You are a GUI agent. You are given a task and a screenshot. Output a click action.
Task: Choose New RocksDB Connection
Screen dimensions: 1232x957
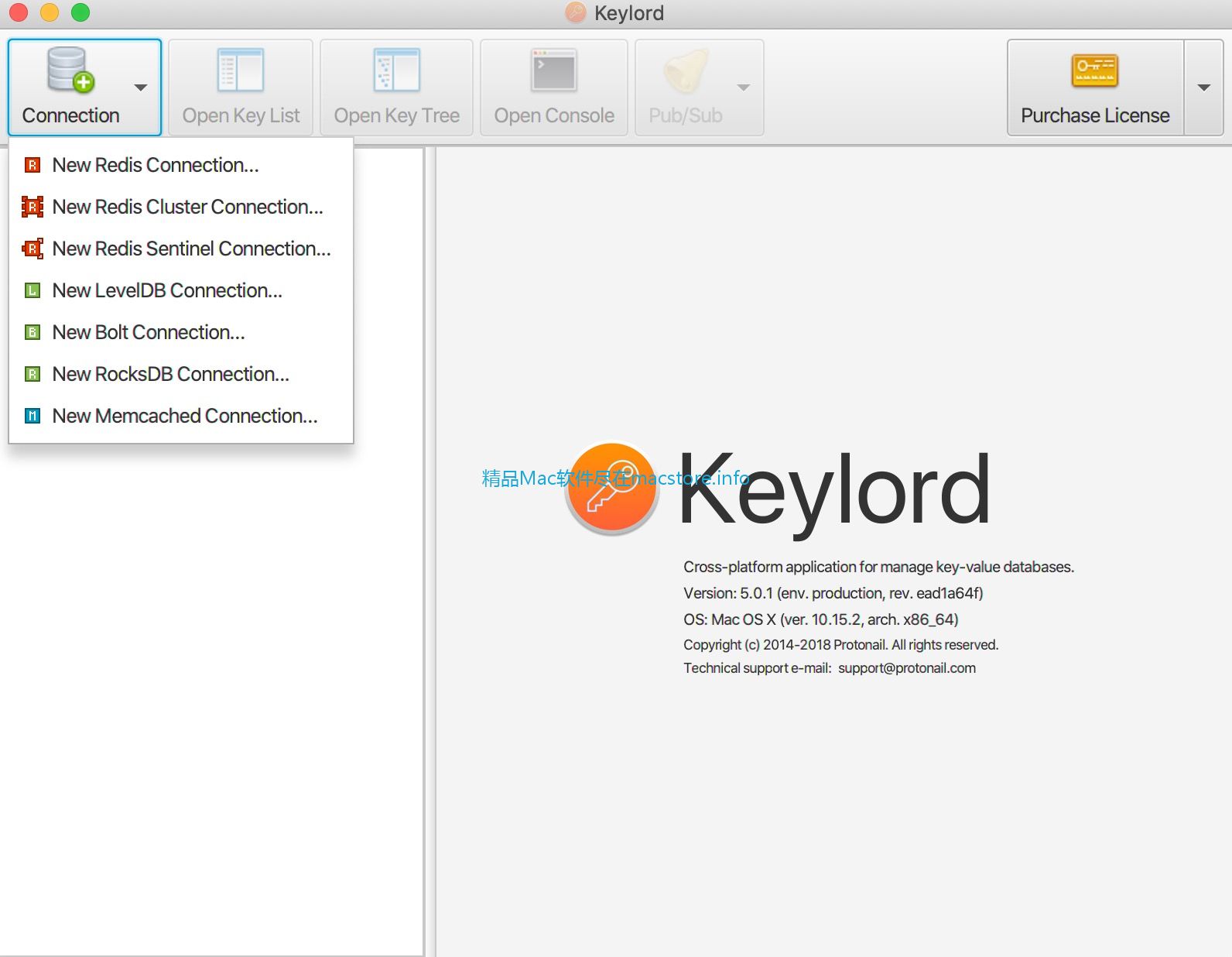coord(181,374)
